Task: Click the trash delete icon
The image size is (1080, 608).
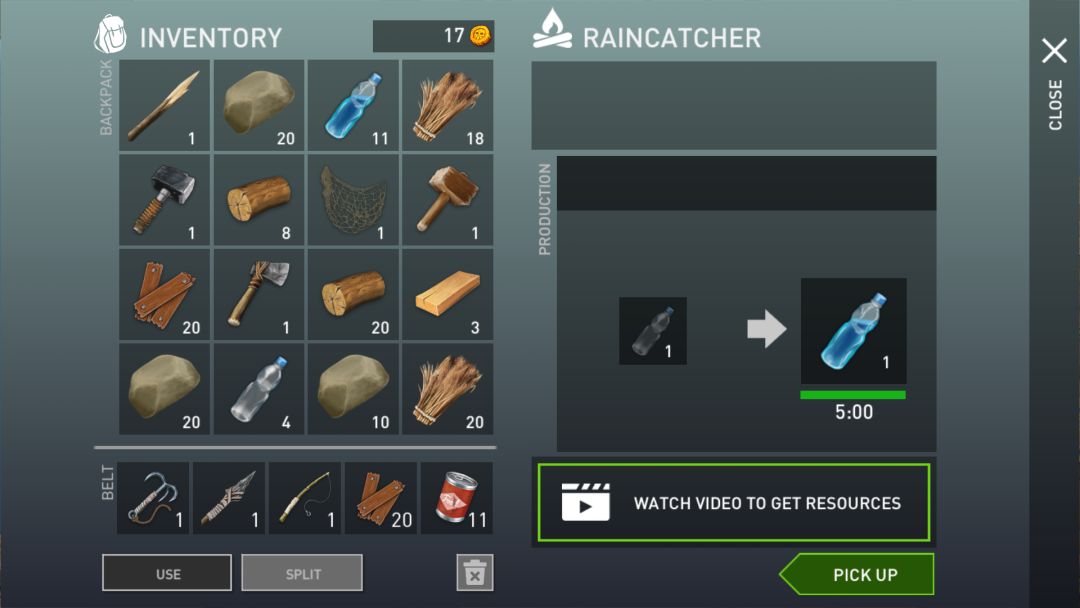Action: (x=475, y=572)
